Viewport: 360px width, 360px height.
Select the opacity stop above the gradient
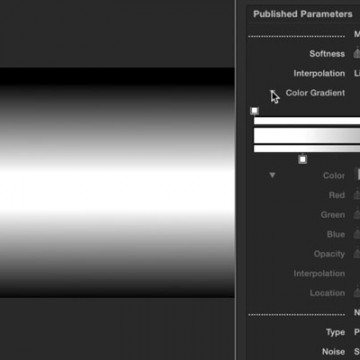click(x=255, y=111)
